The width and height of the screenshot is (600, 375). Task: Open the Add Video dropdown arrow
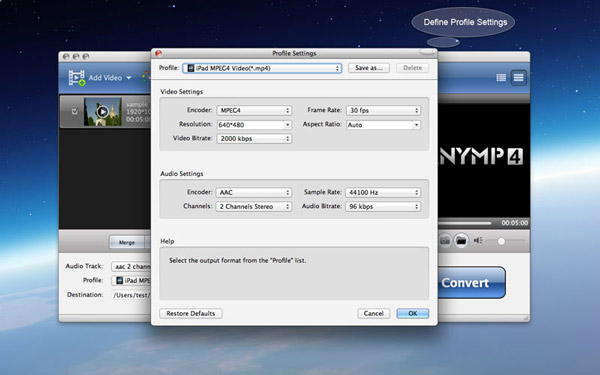click(129, 78)
